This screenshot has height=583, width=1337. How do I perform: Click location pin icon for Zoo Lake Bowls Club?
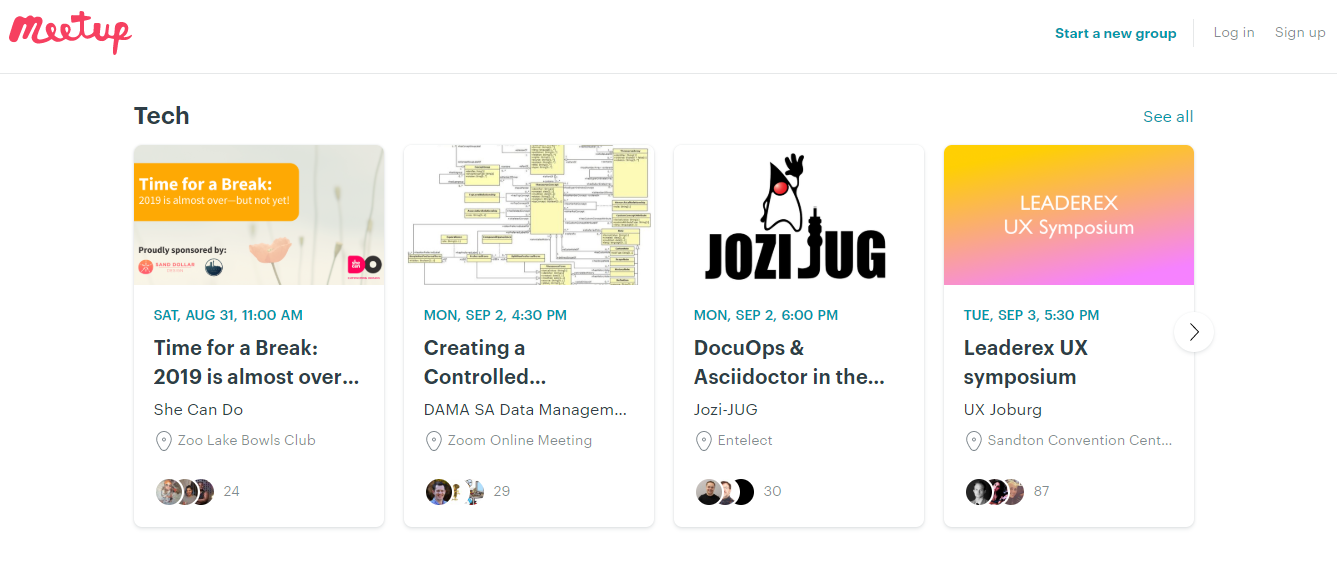[x=164, y=441]
